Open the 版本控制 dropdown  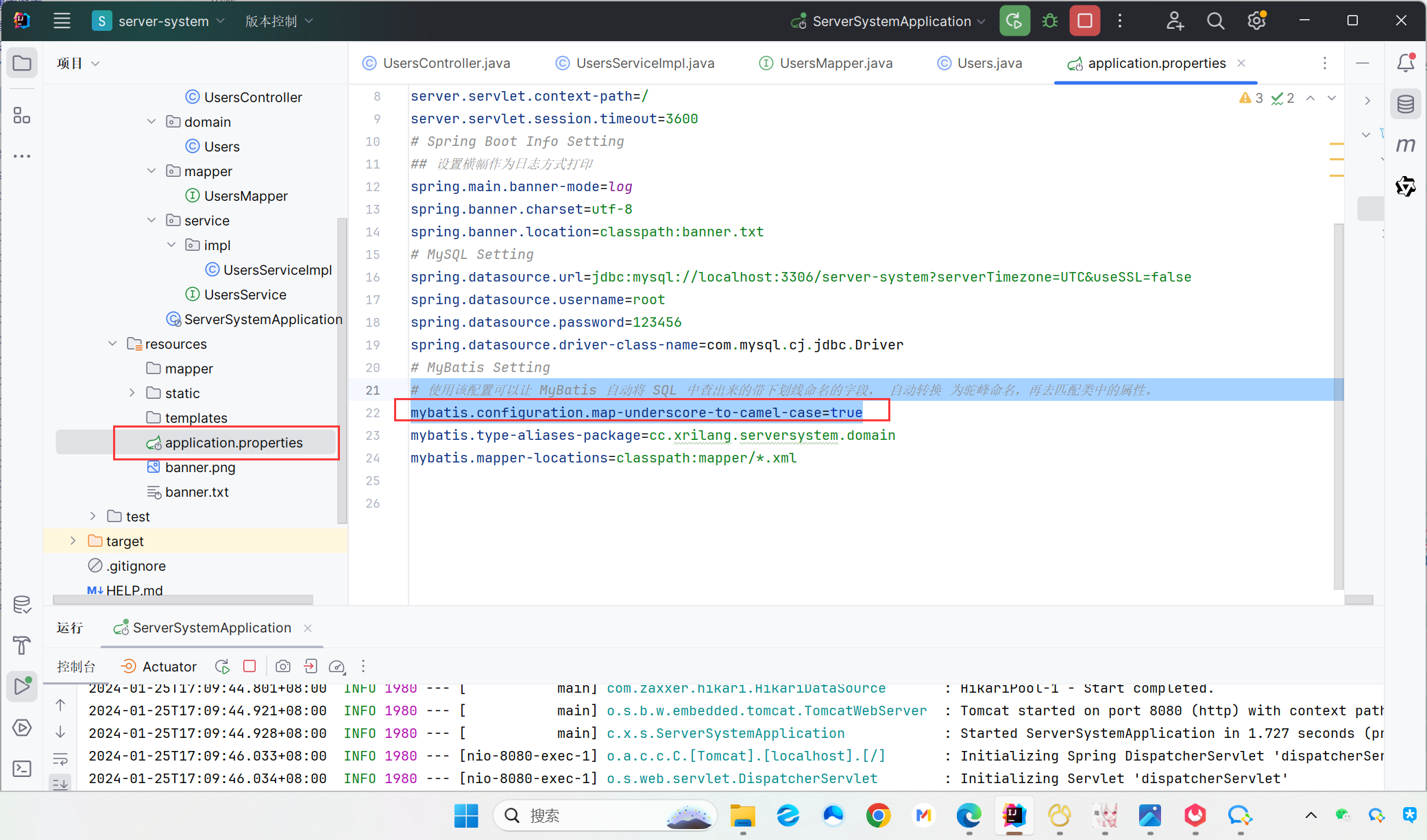point(279,21)
